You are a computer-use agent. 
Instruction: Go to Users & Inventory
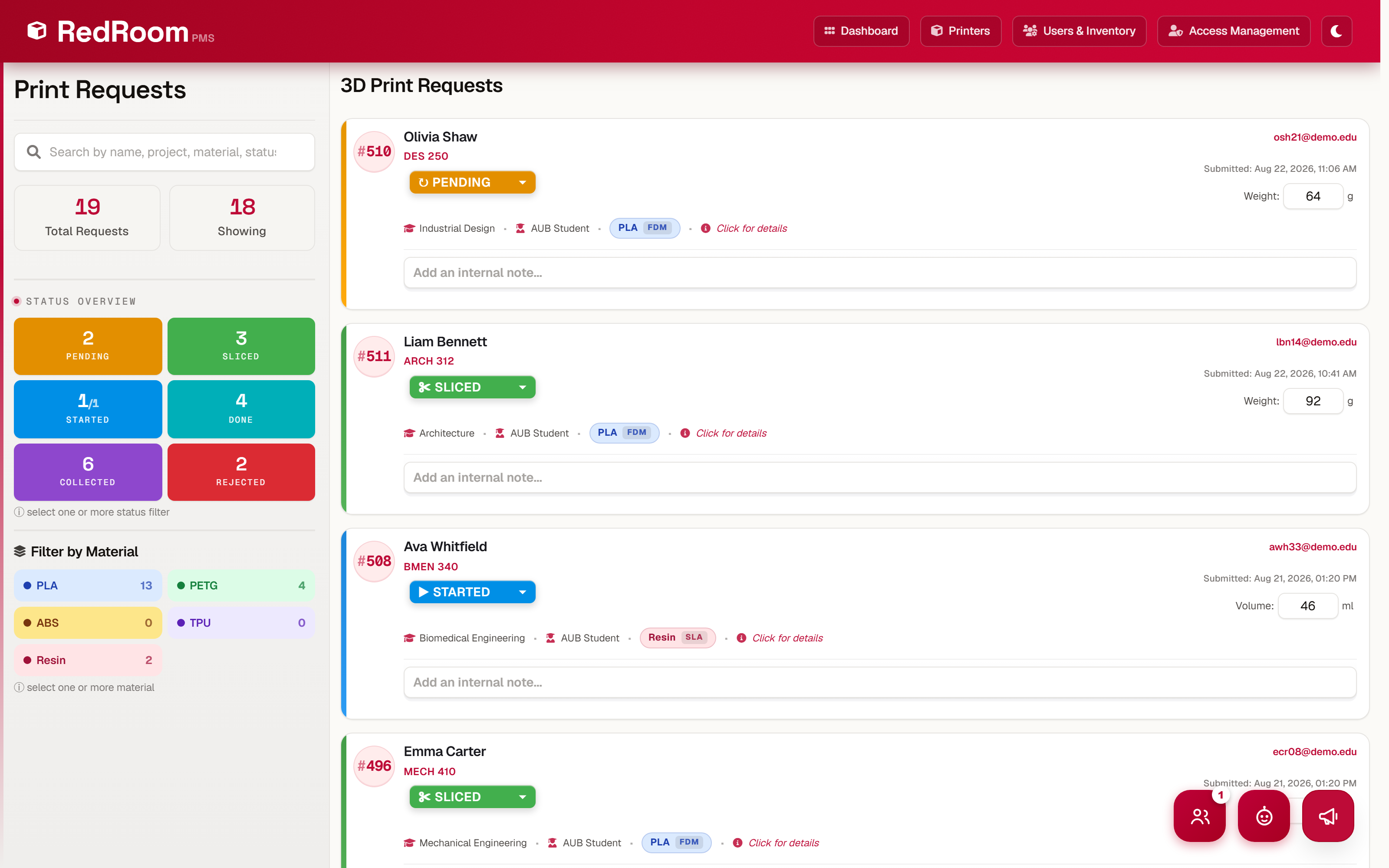(1079, 31)
